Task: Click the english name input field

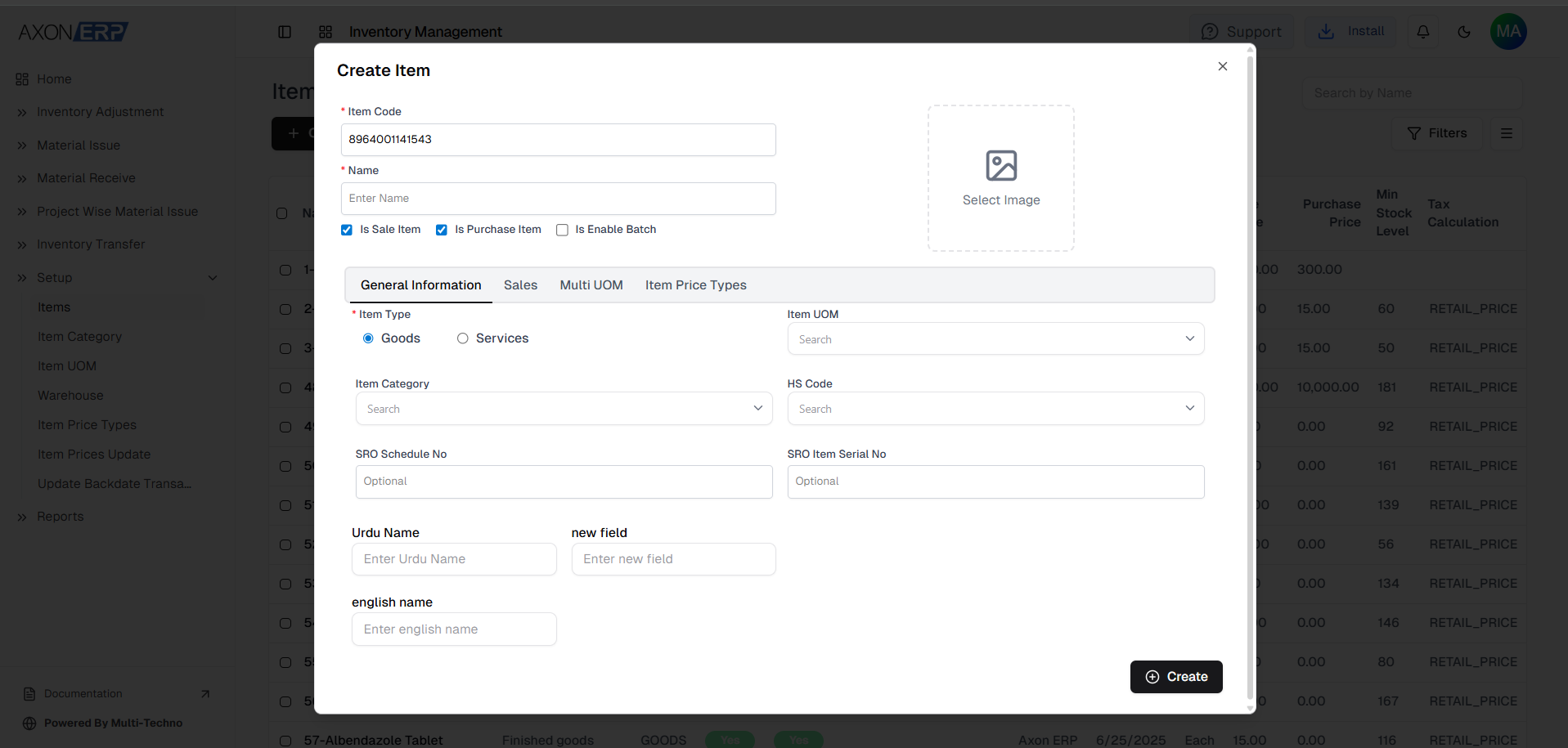Action: coord(454,629)
